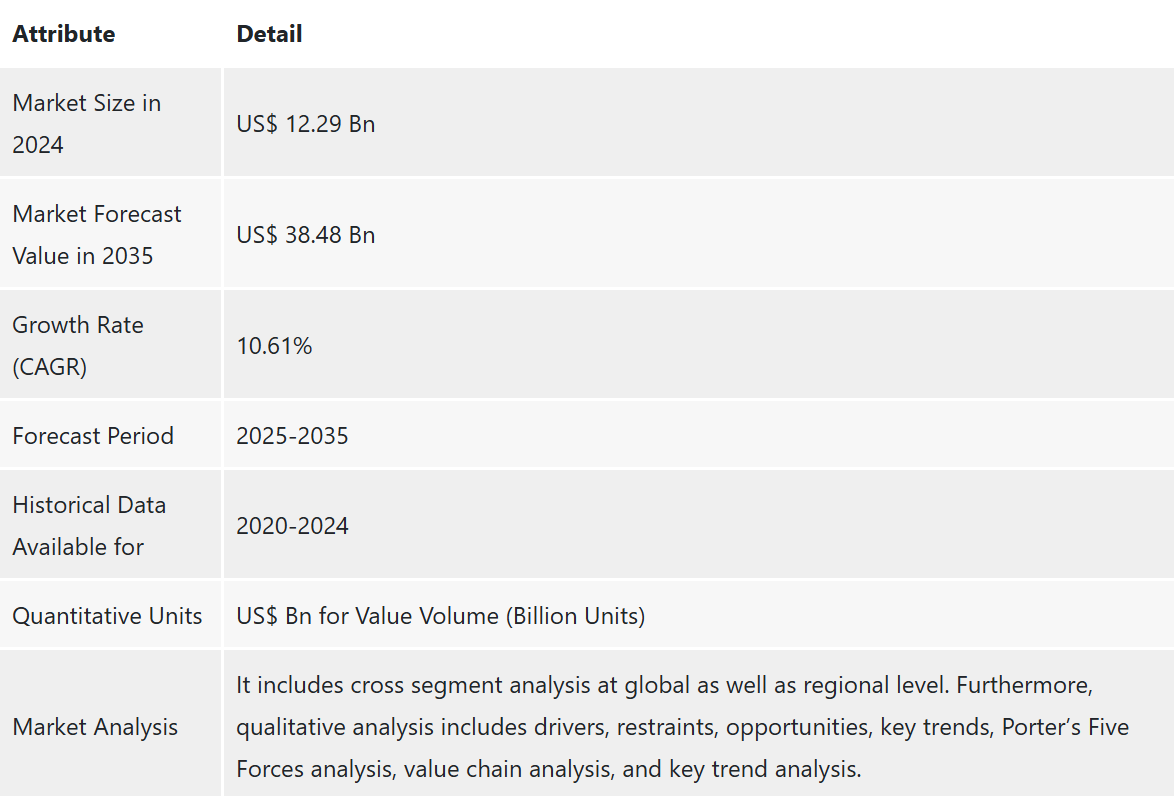Viewport: 1174px width, 796px height.
Task: Select the Market Analysis label
Action: (x=95, y=726)
